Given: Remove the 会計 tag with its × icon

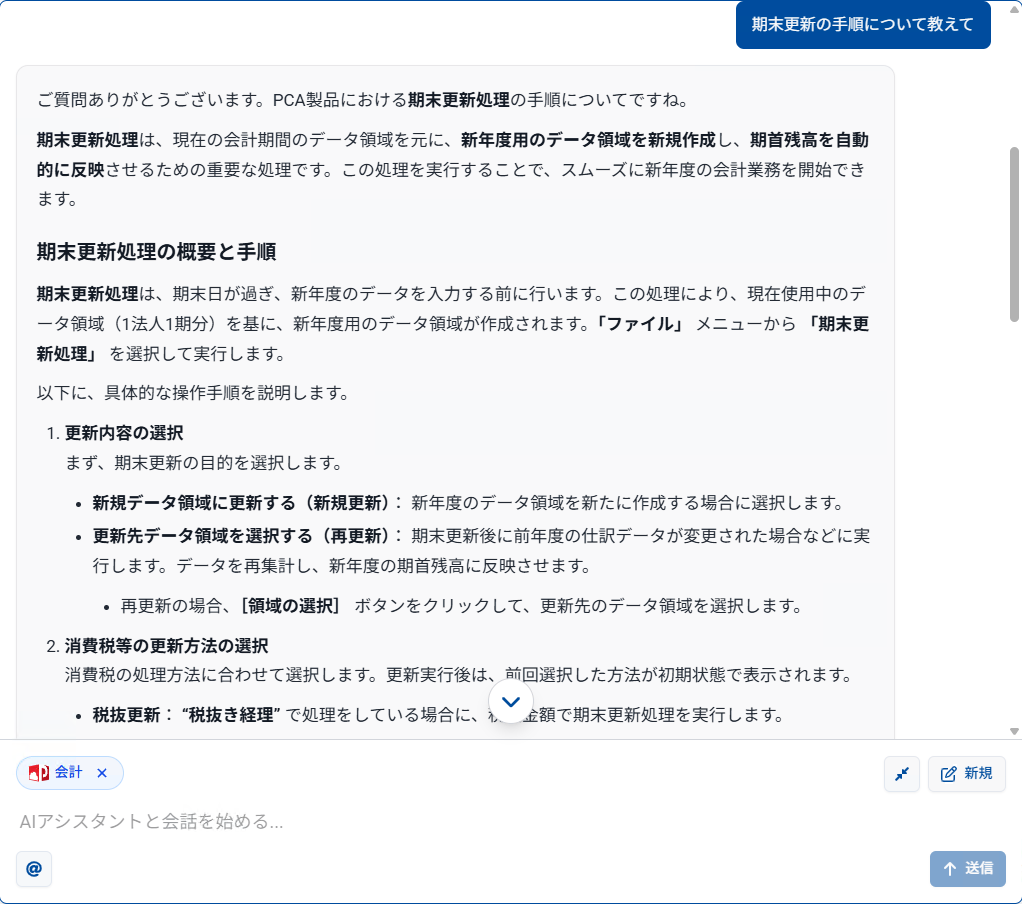Looking at the screenshot, I should point(101,773).
